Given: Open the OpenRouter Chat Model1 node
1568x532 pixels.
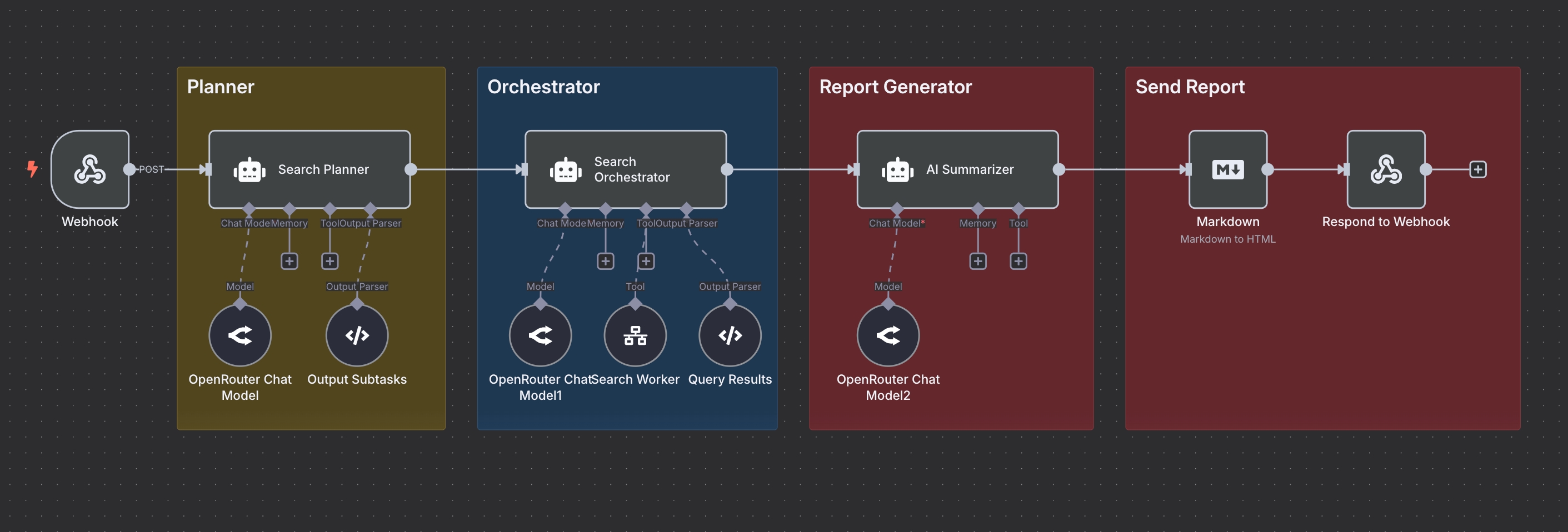Looking at the screenshot, I should (x=541, y=335).
